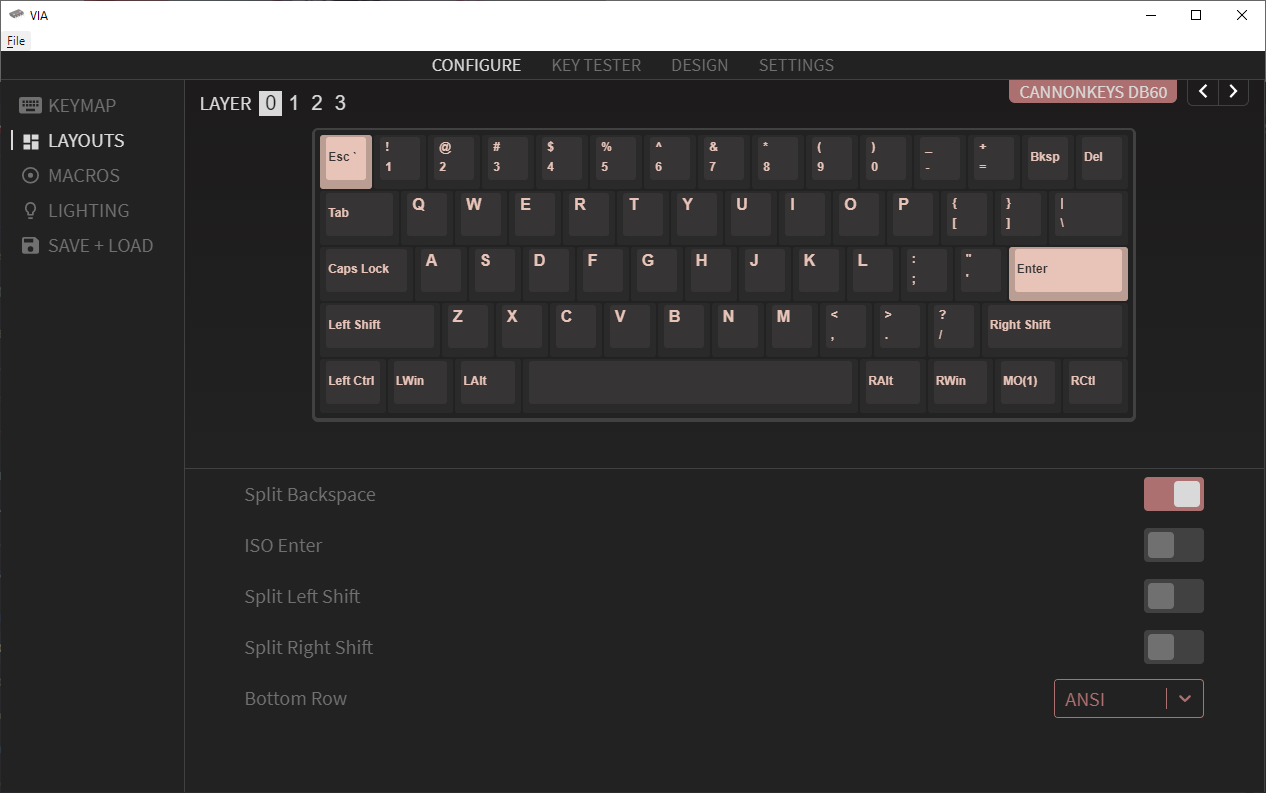Go to previous keyboard with left chevron
This screenshot has width=1266, height=793.
pyautogui.click(x=1203, y=92)
